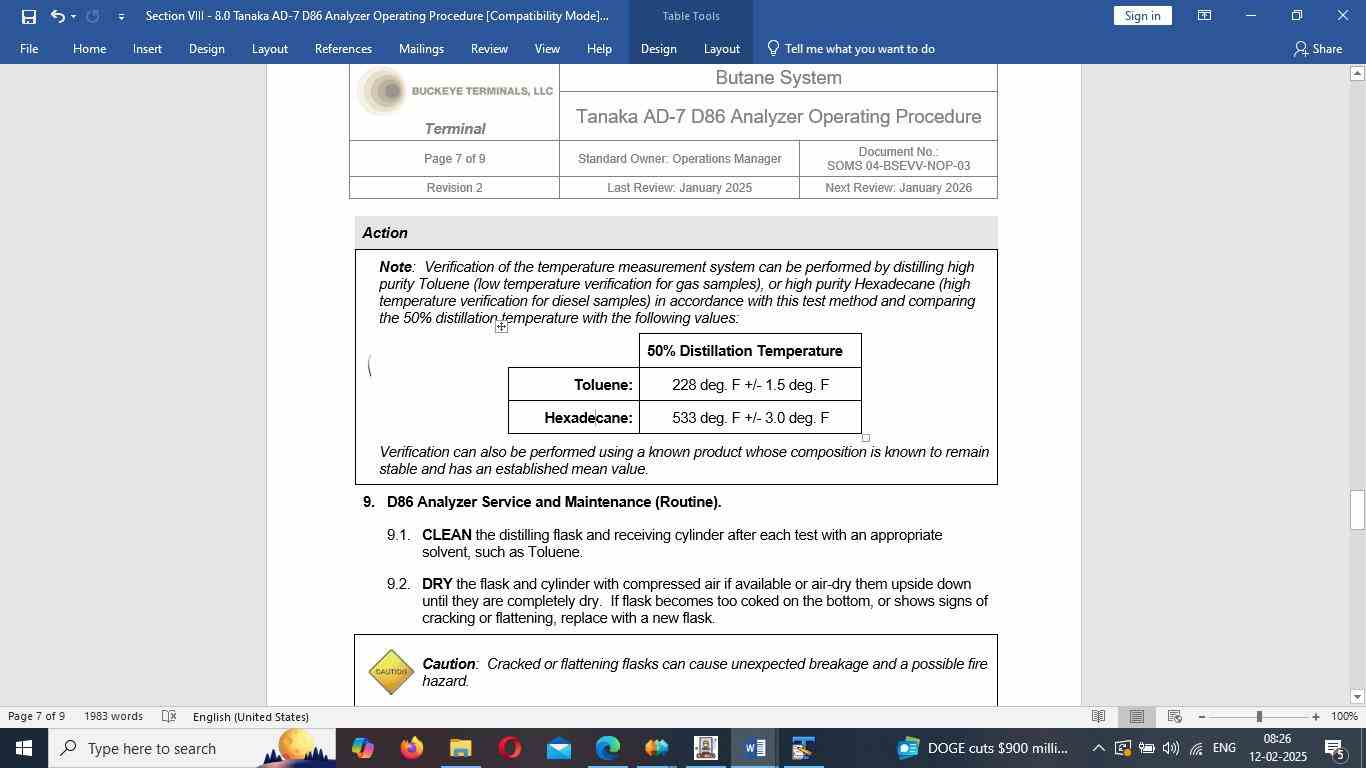Click the proofing errors icon in status bar

169,716
